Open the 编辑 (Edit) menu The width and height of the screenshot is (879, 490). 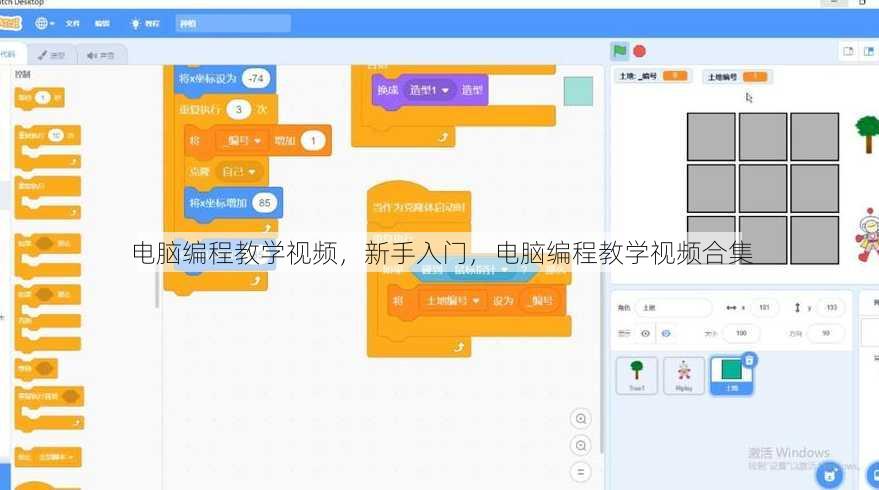tap(102, 24)
